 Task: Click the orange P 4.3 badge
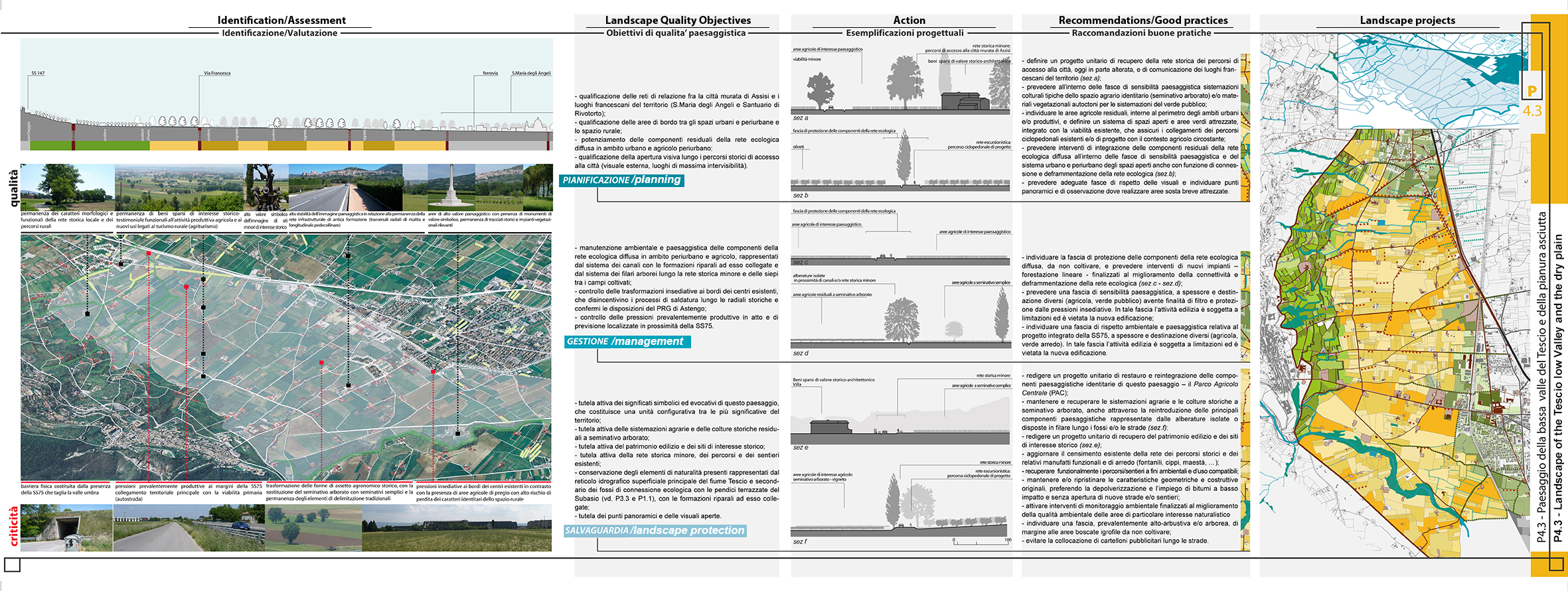1532,99
